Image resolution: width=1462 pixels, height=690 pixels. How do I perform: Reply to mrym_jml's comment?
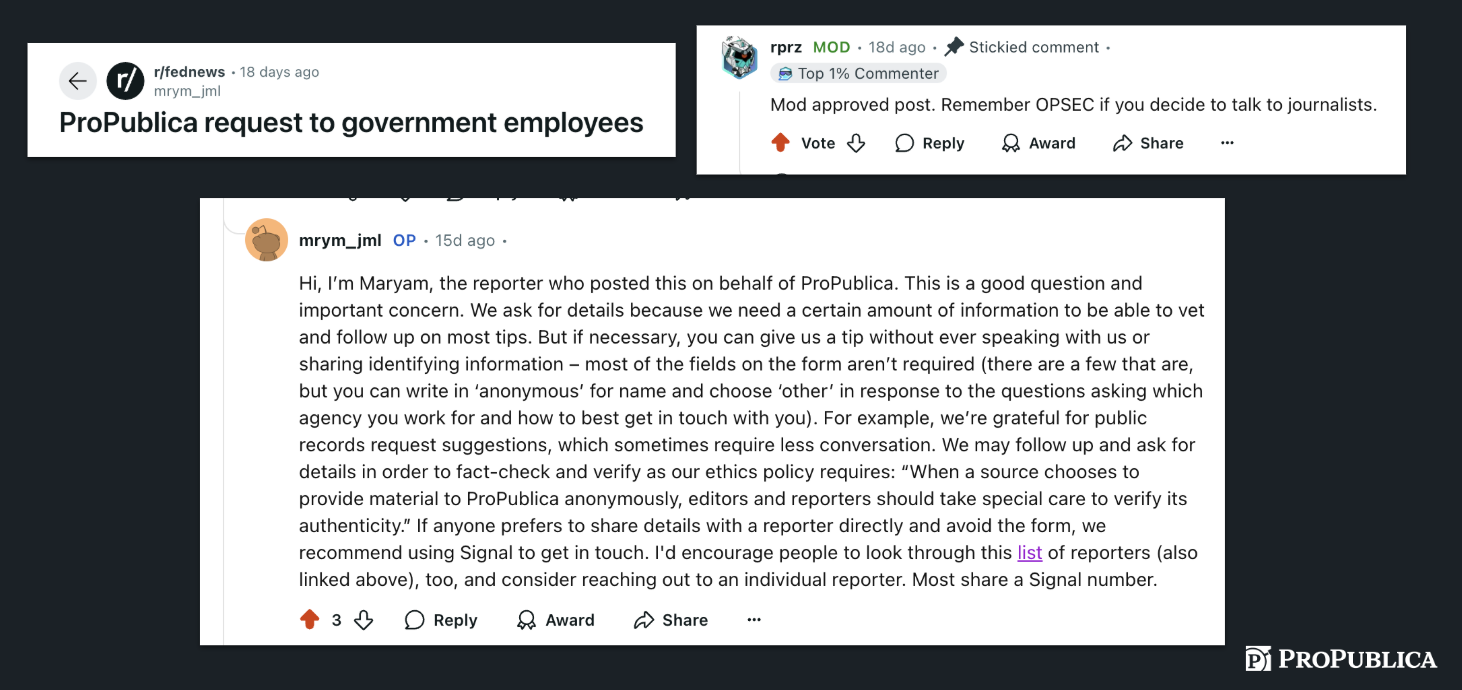pos(441,620)
